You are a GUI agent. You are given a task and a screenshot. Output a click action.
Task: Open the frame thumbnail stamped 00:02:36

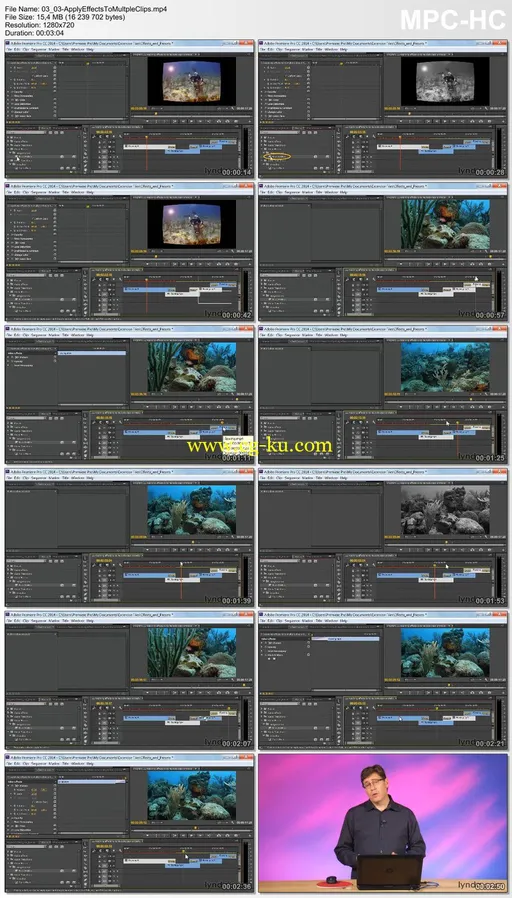click(x=129, y=823)
